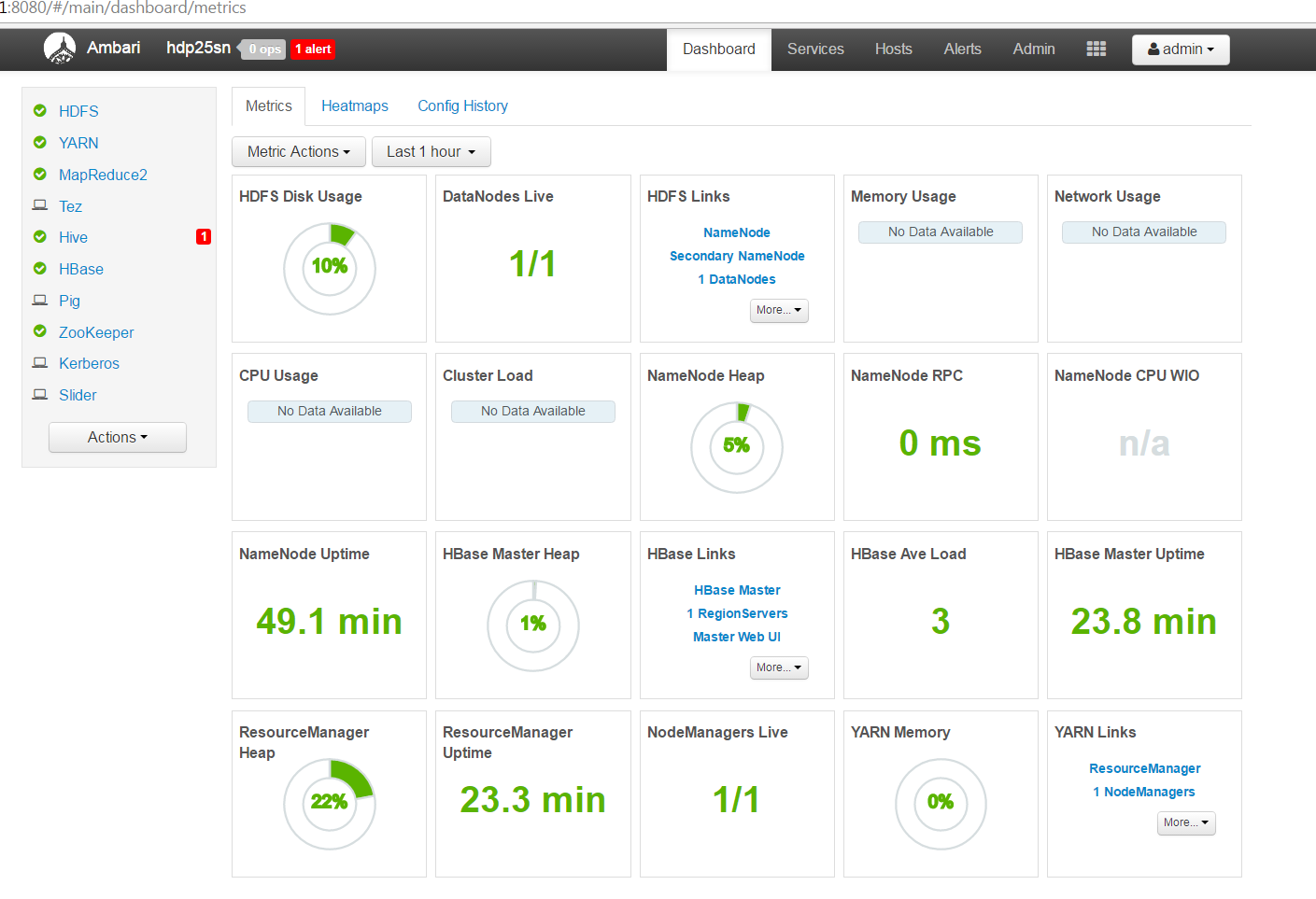The height and width of the screenshot is (899, 1316).
Task: Click the MapReduce2 green status icon
Action: (40, 174)
